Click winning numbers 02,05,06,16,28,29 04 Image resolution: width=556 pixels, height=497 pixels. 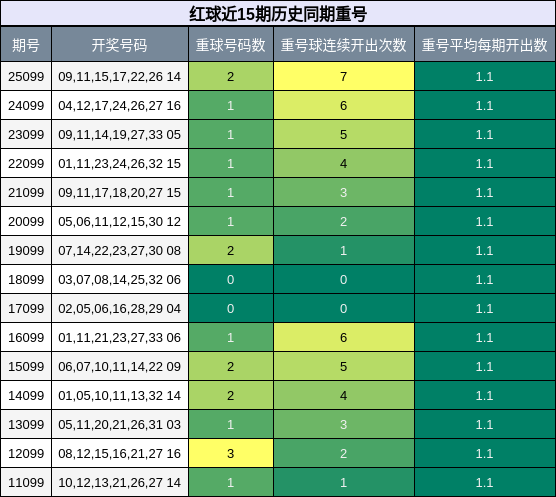click(120, 309)
